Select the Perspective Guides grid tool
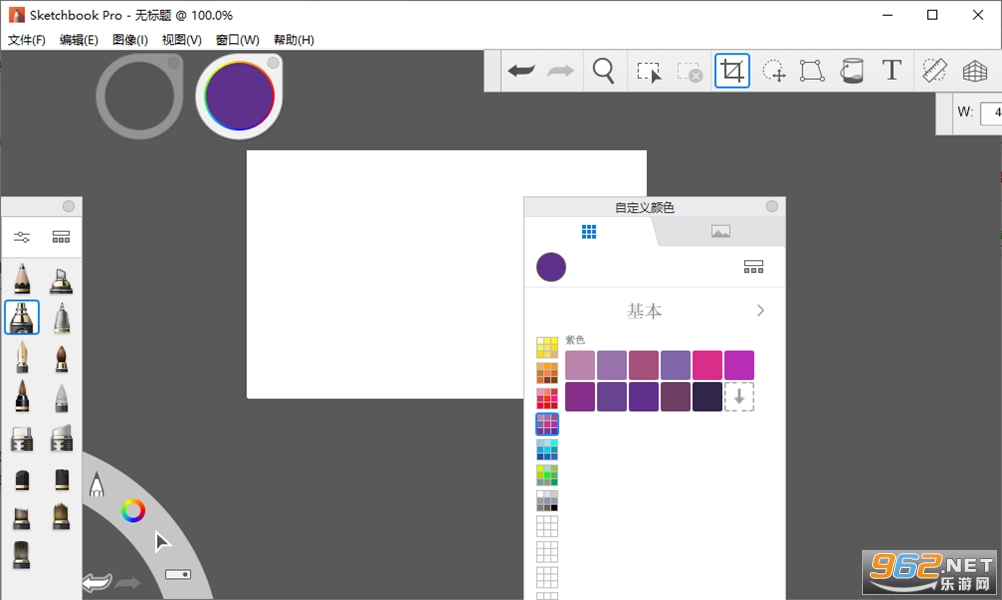This screenshot has height=600, width=1002. tap(975, 71)
